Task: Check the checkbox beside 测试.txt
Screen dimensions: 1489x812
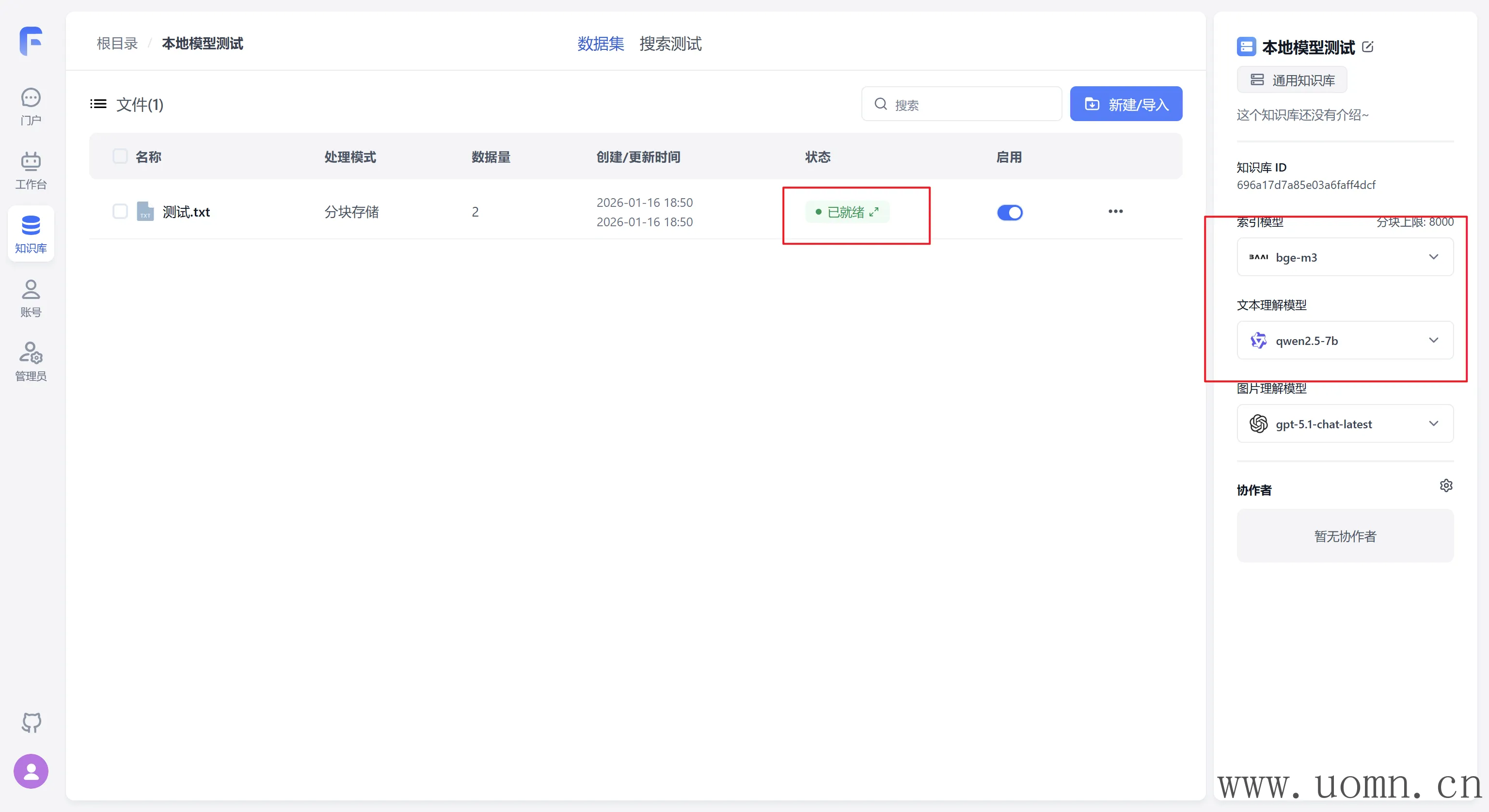Action: tap(120, 212)
